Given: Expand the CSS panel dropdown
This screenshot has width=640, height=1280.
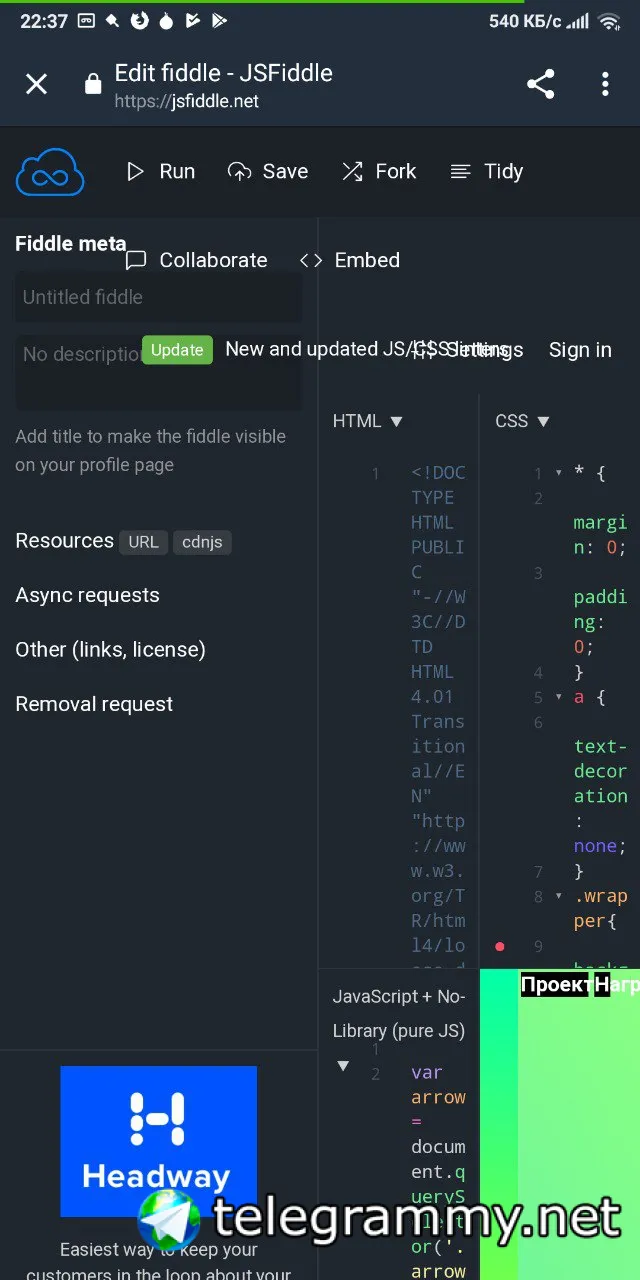Looking at the screenshot, I should 543,422.
